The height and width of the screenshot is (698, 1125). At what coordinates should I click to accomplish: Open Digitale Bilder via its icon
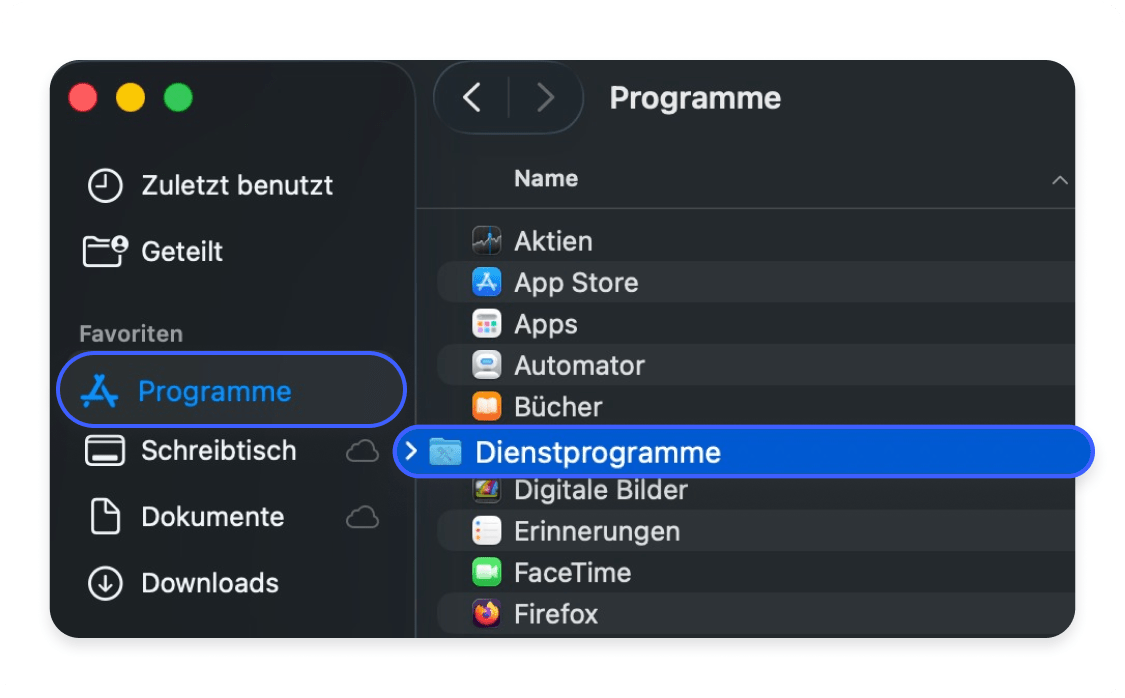pyautogui.click(x=486, y=489)
